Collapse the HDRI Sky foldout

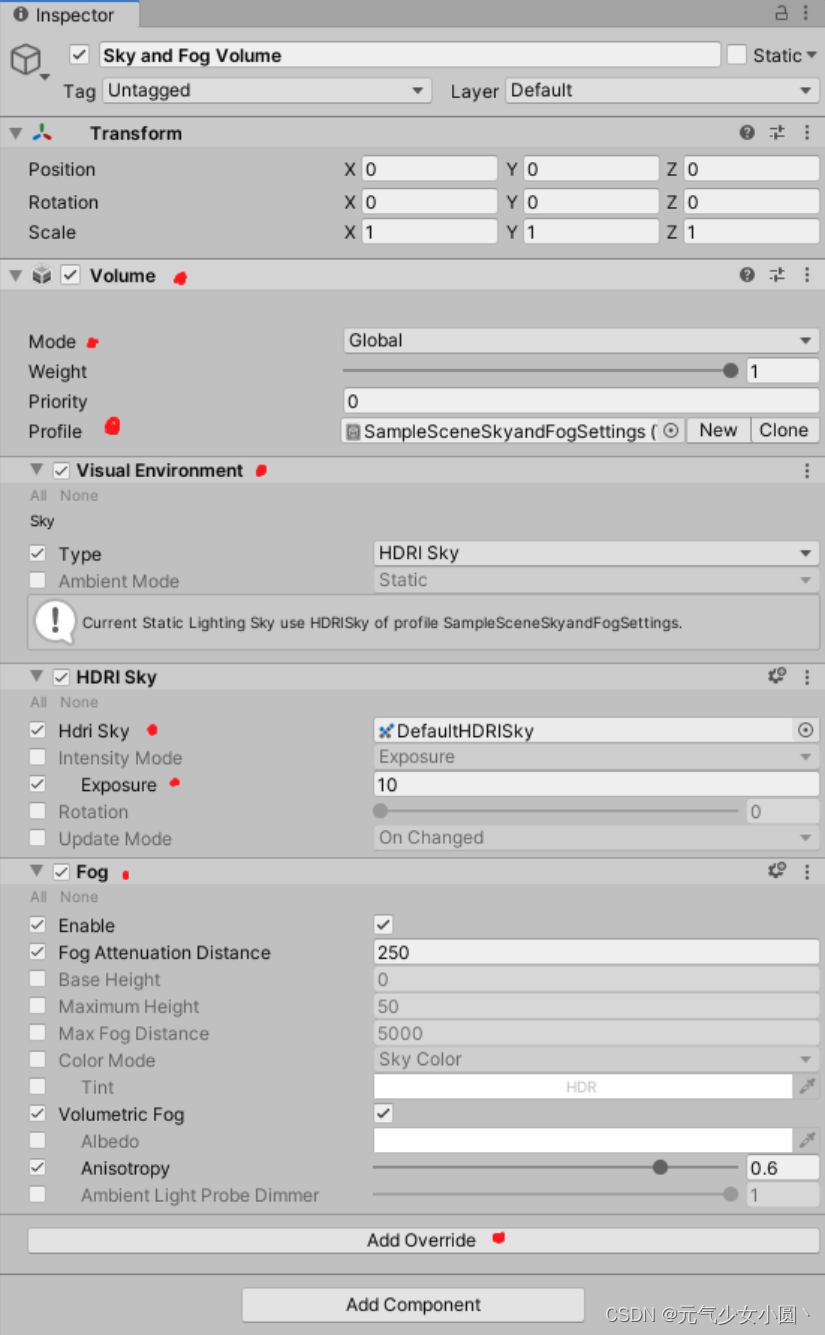pyautogui.click(x=38, y=677)
